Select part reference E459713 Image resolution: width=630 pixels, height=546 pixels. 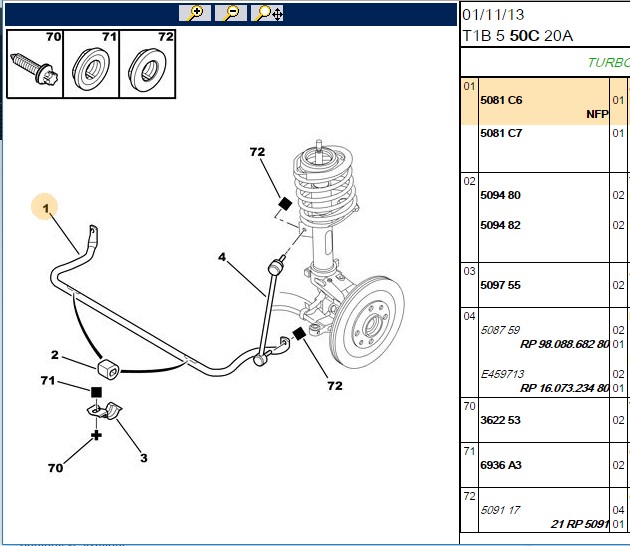[x=502, y=374]
